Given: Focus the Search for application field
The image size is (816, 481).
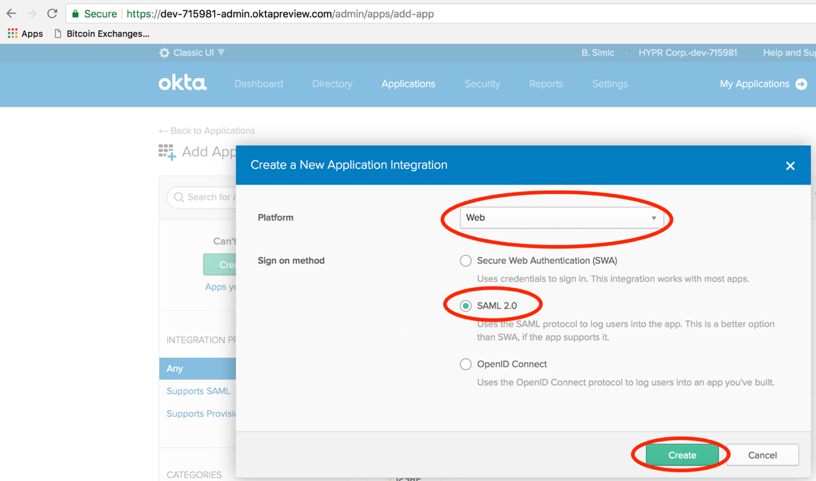Looking at the screenshot, I should tap(202, 197).
